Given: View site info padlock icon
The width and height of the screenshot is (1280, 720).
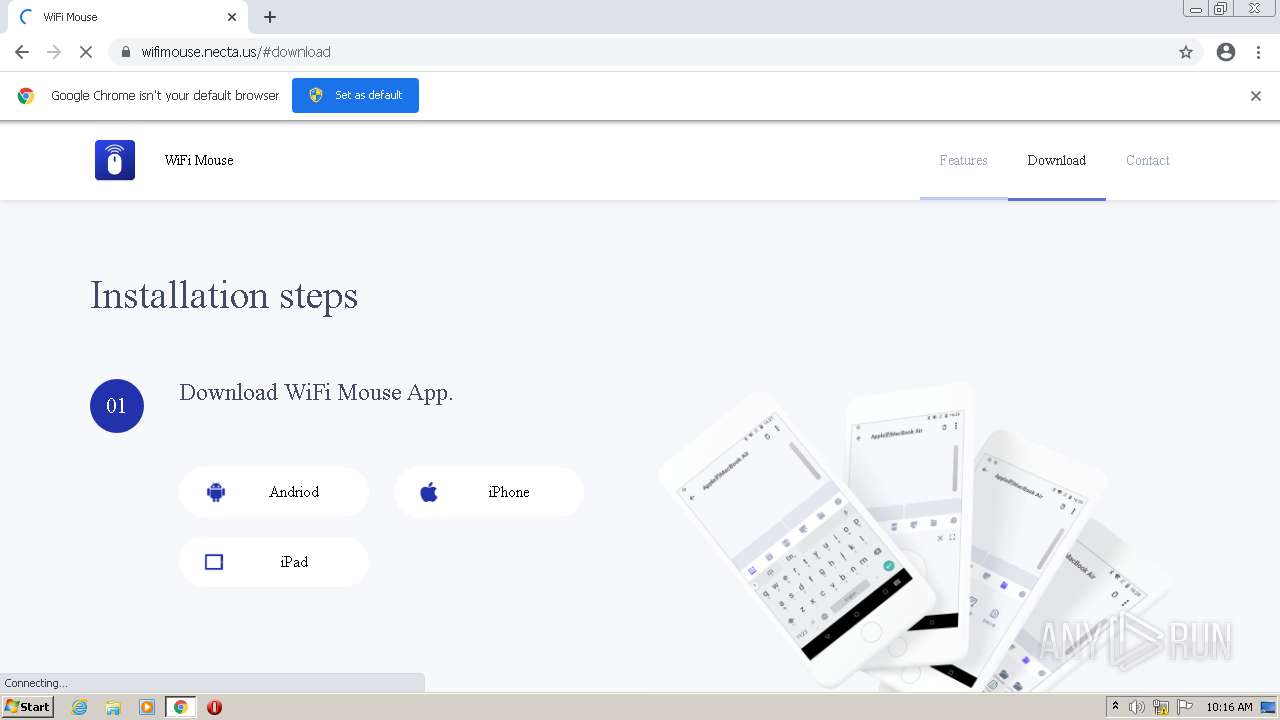Looking at the screenshot, I should pos(125,52).
